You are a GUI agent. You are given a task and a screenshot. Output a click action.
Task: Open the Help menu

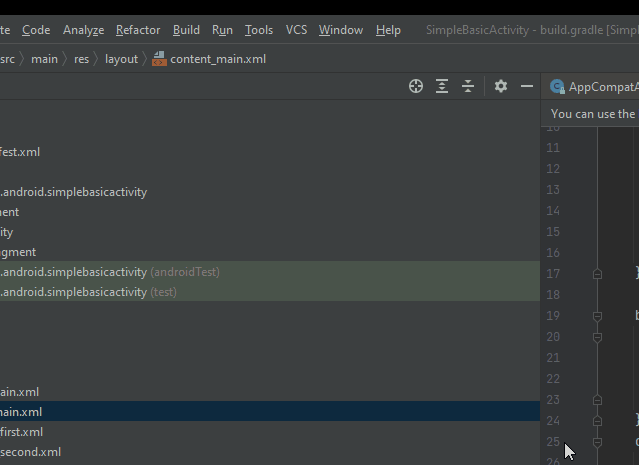pos(388,30)
